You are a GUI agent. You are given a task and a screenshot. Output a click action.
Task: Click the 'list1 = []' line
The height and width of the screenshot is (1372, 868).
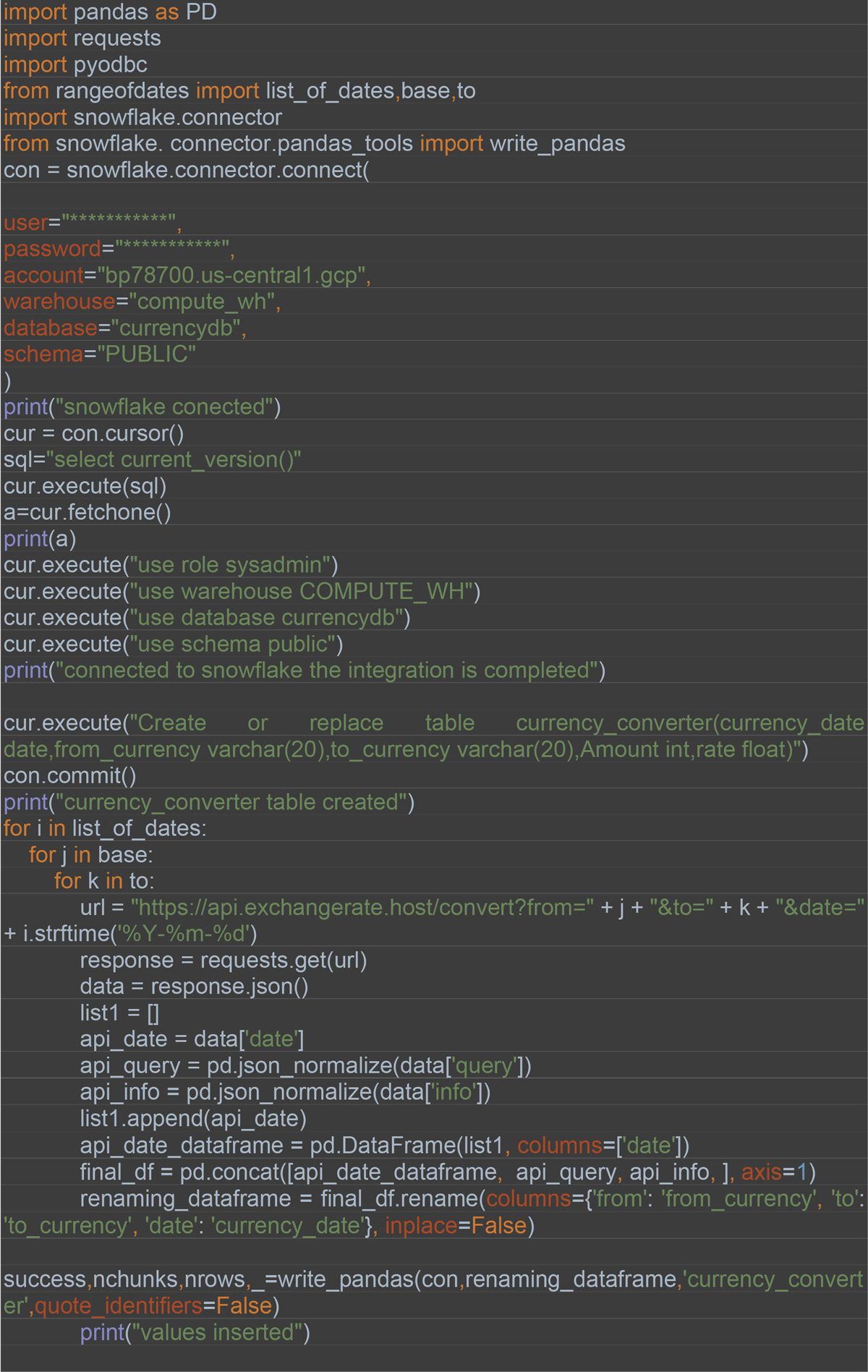(119, 1014)
